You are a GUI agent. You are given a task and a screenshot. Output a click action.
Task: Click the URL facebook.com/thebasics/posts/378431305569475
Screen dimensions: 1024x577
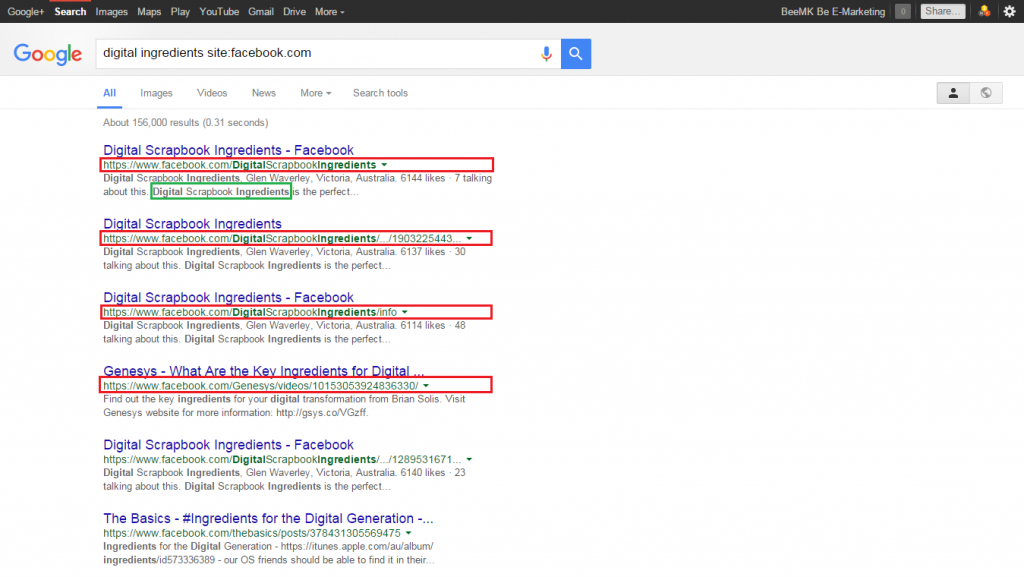point(251,534)
